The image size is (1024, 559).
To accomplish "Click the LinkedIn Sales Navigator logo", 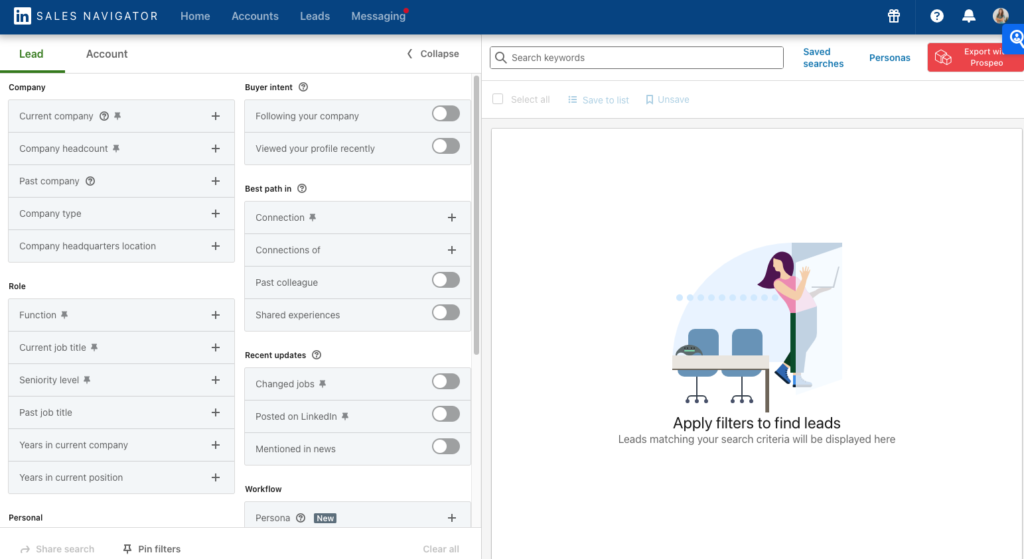I will point(85,16).
